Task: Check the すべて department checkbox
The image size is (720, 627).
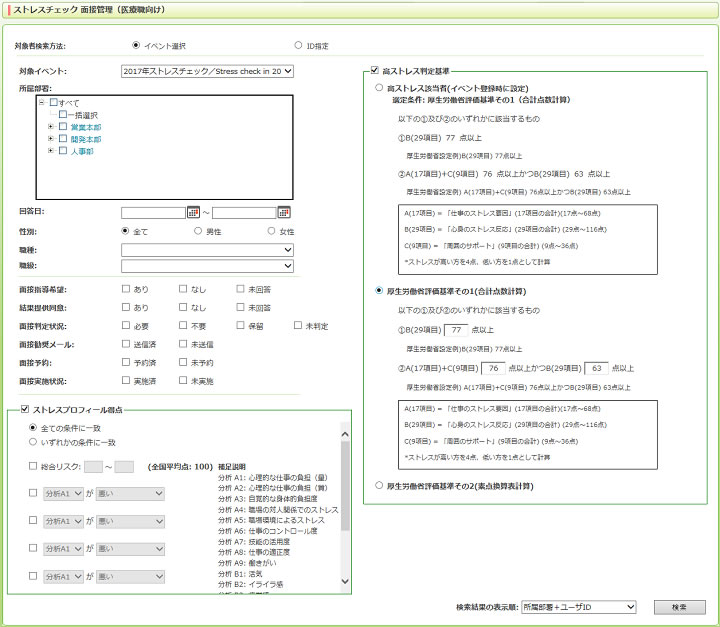Action: 54,102
